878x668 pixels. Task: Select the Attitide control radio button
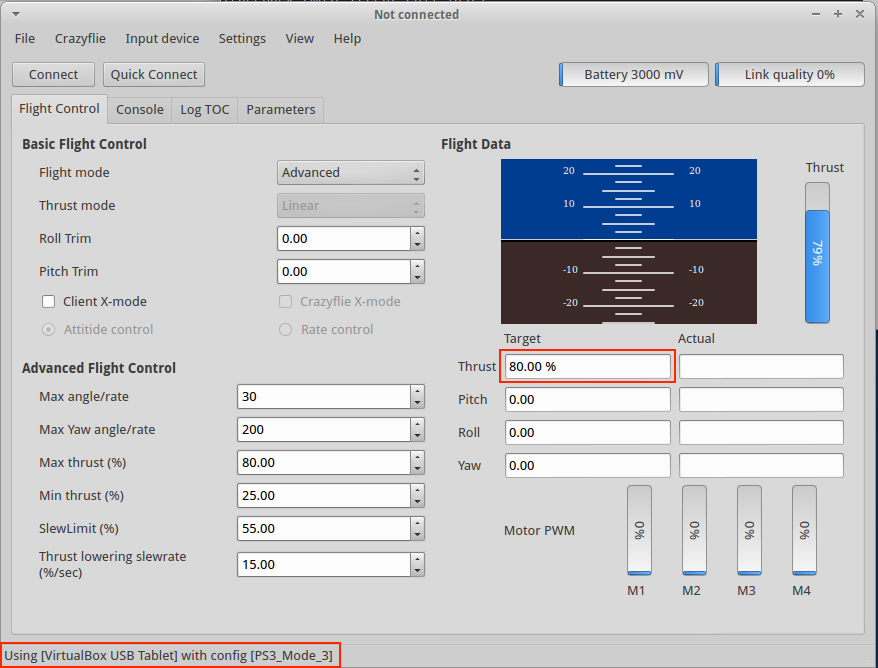tap(49, 330)
